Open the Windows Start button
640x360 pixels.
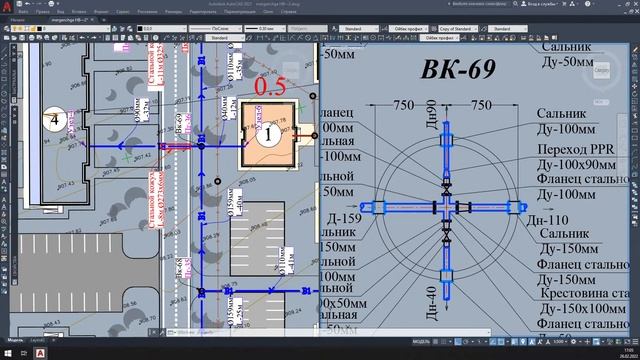tap(7, 353)
